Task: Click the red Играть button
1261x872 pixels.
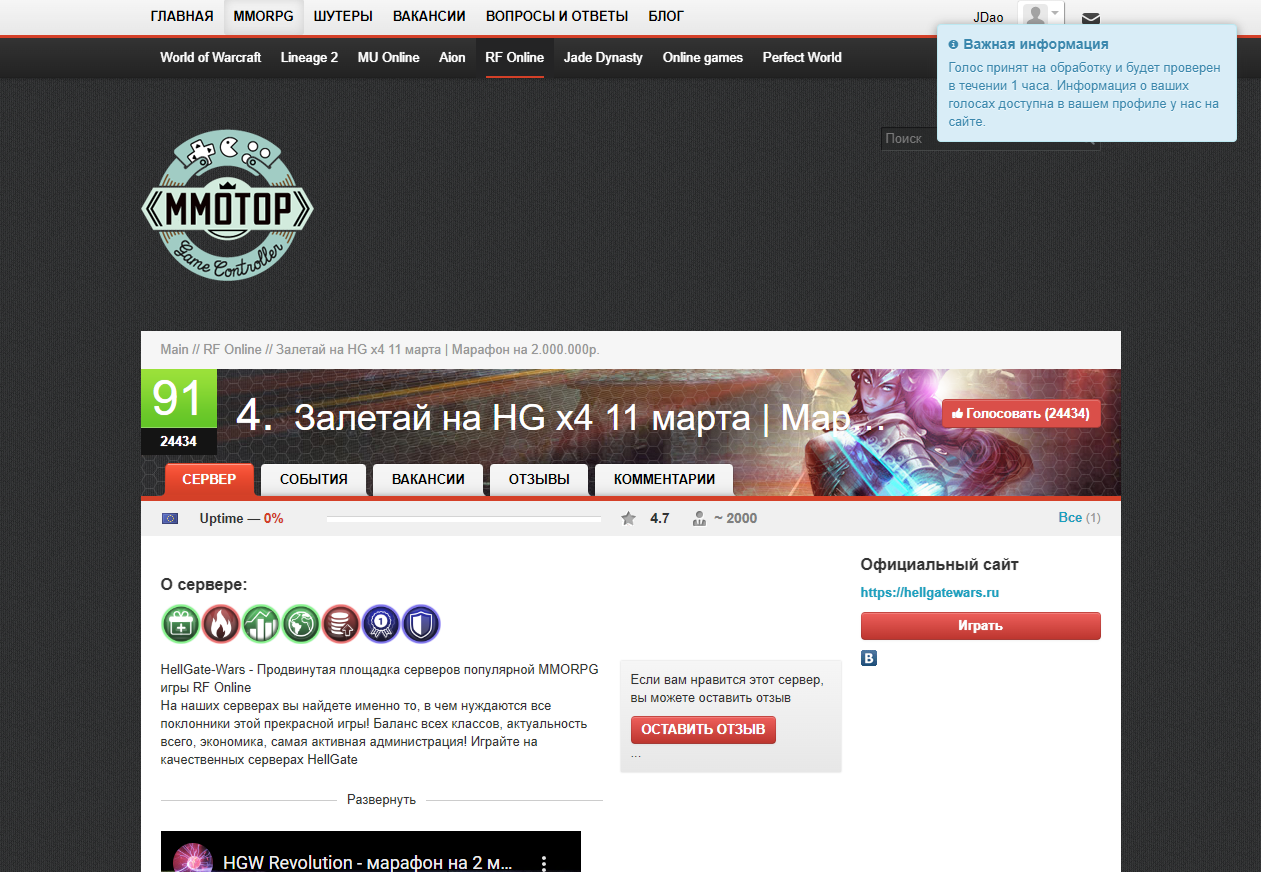Action: 980,626
